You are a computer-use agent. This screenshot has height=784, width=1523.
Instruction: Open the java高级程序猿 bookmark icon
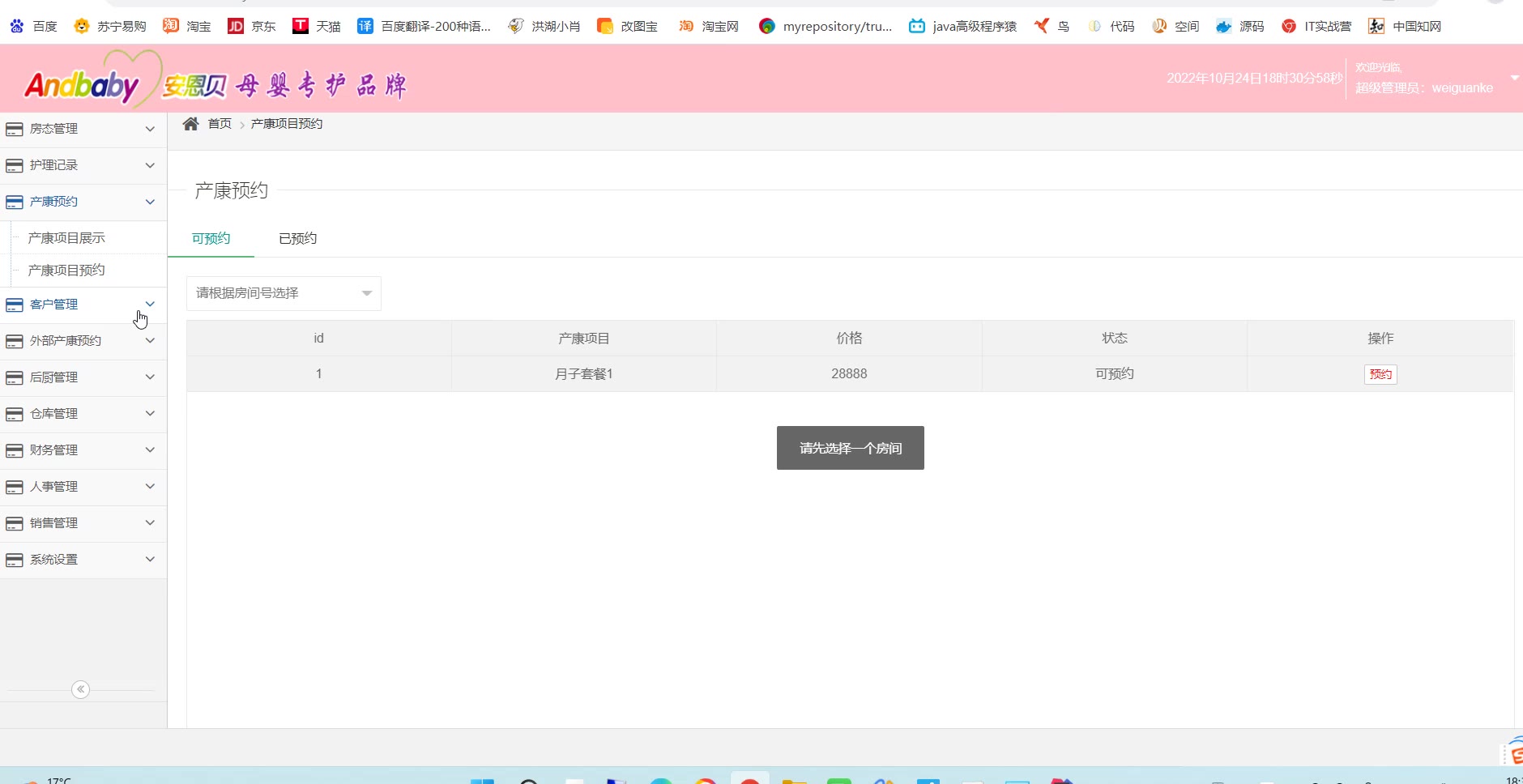(x=917, y=26)
